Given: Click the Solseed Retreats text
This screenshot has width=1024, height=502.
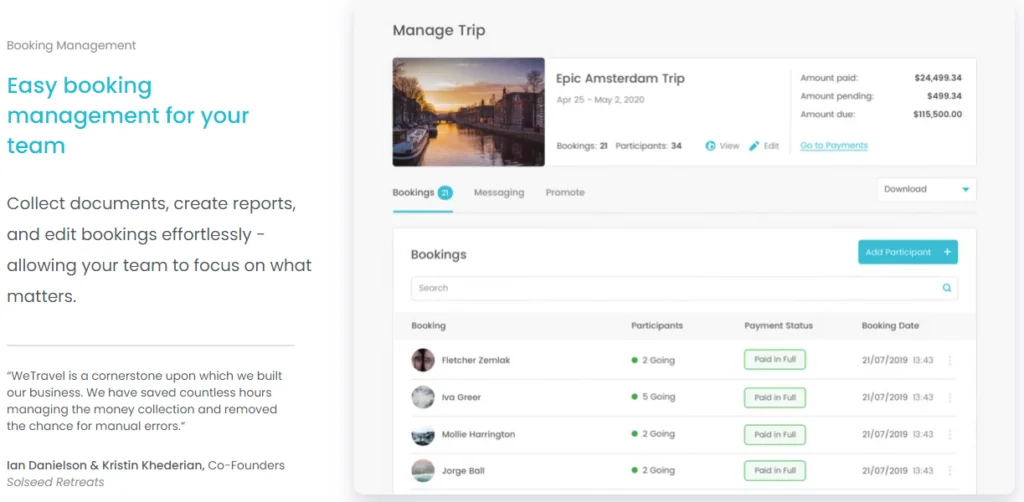Looking at the screenshot, I should [56, 482].
